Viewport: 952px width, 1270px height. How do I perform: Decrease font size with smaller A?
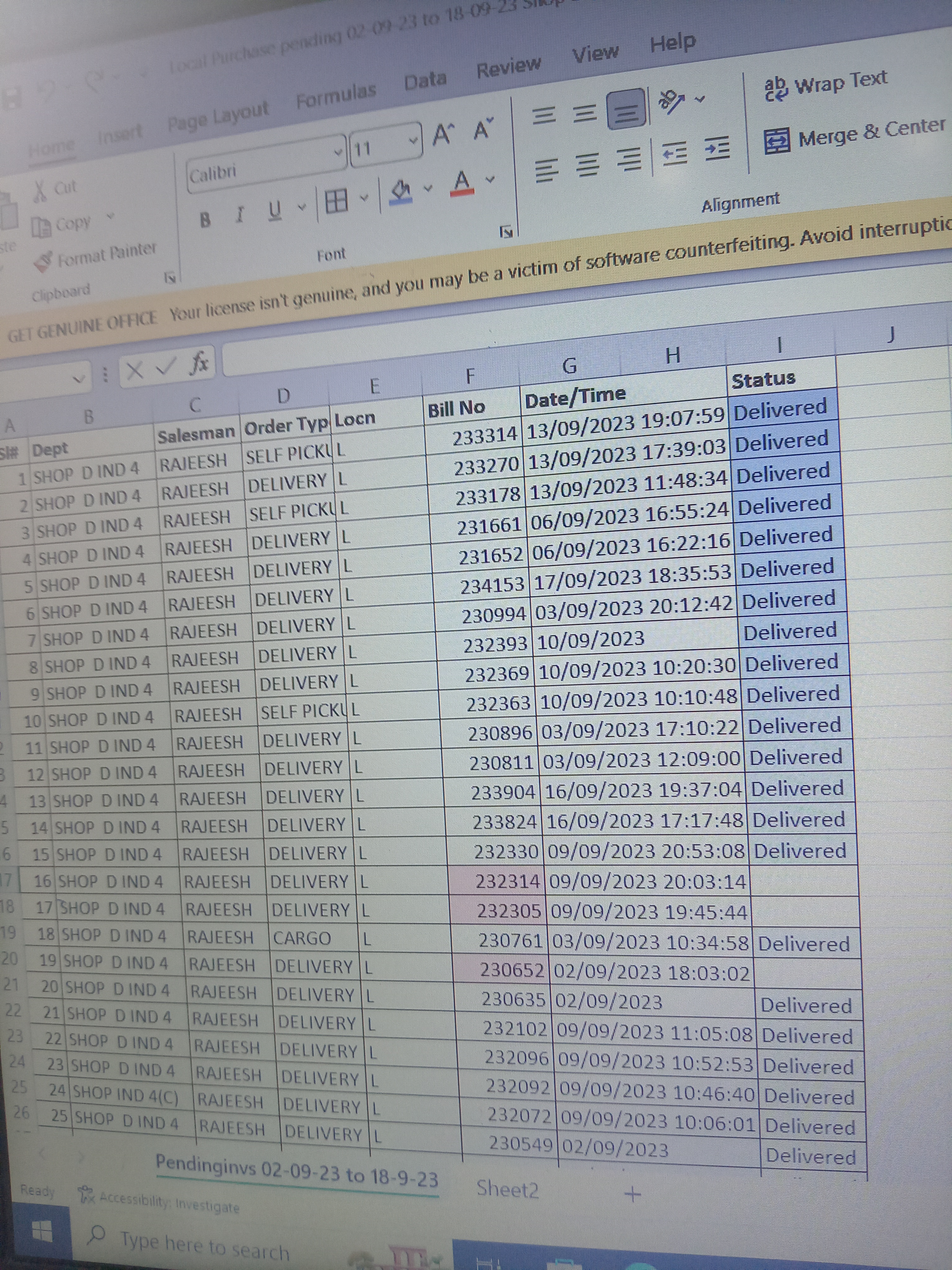[483, 129]
